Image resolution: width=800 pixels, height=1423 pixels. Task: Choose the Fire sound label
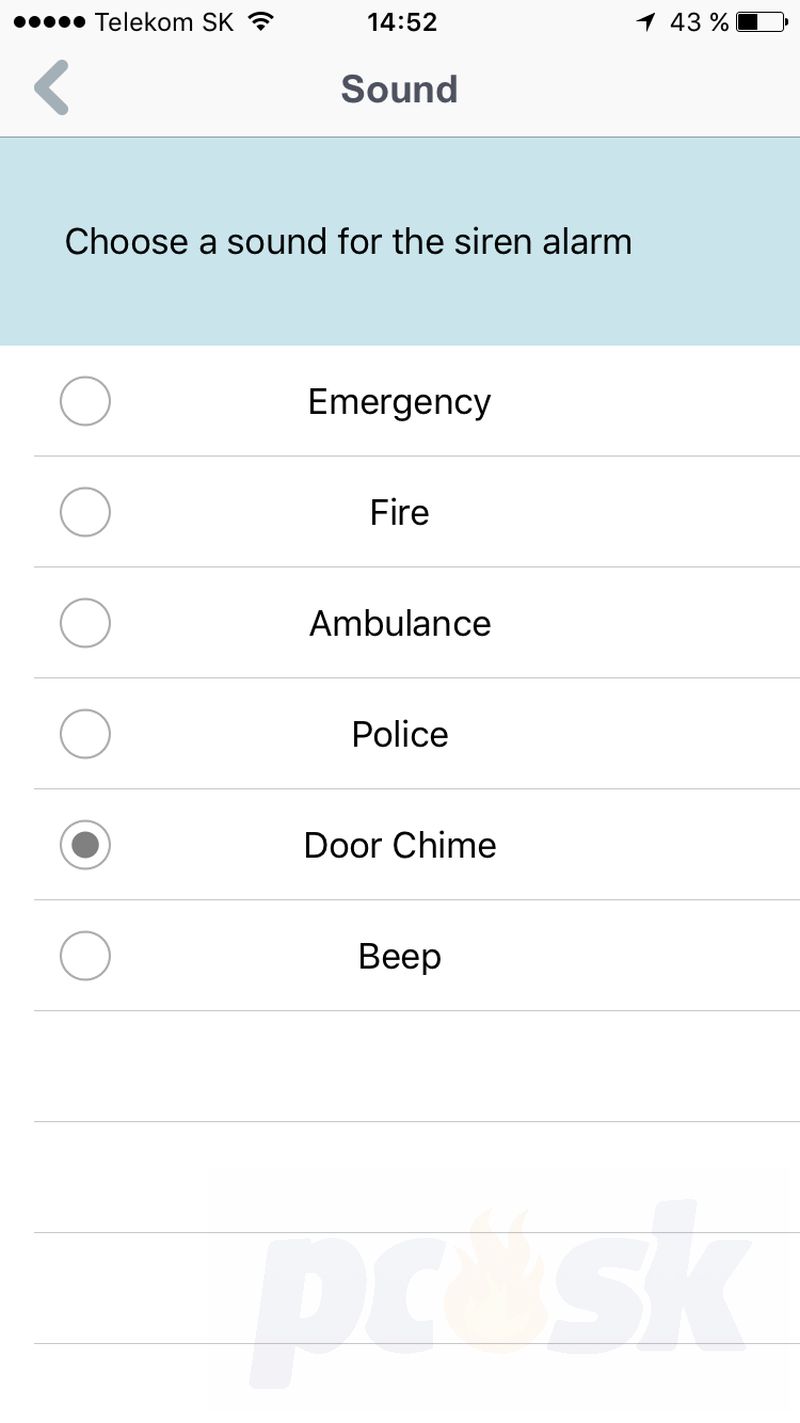[400, 512]
